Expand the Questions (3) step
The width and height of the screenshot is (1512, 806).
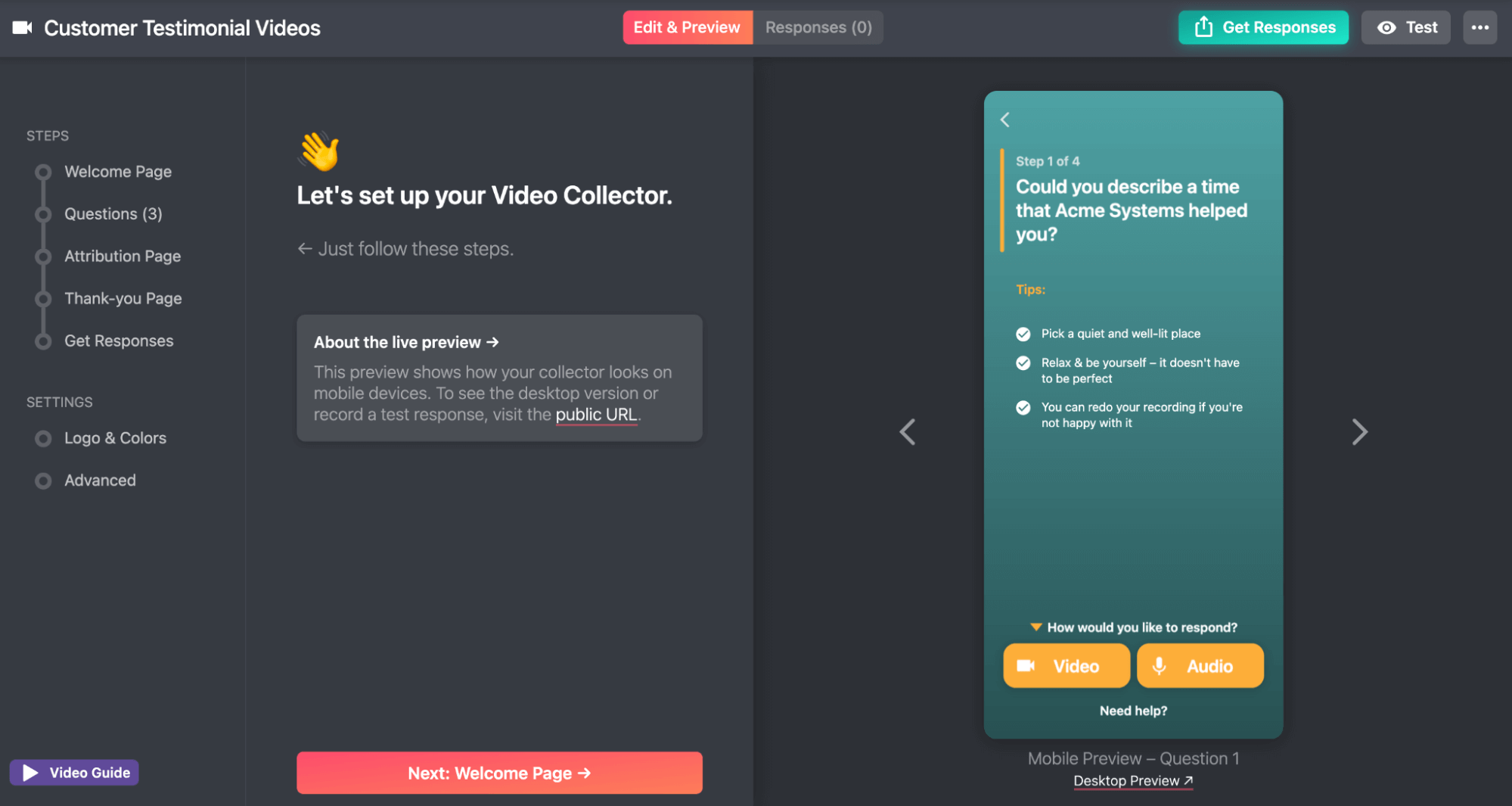113,213
